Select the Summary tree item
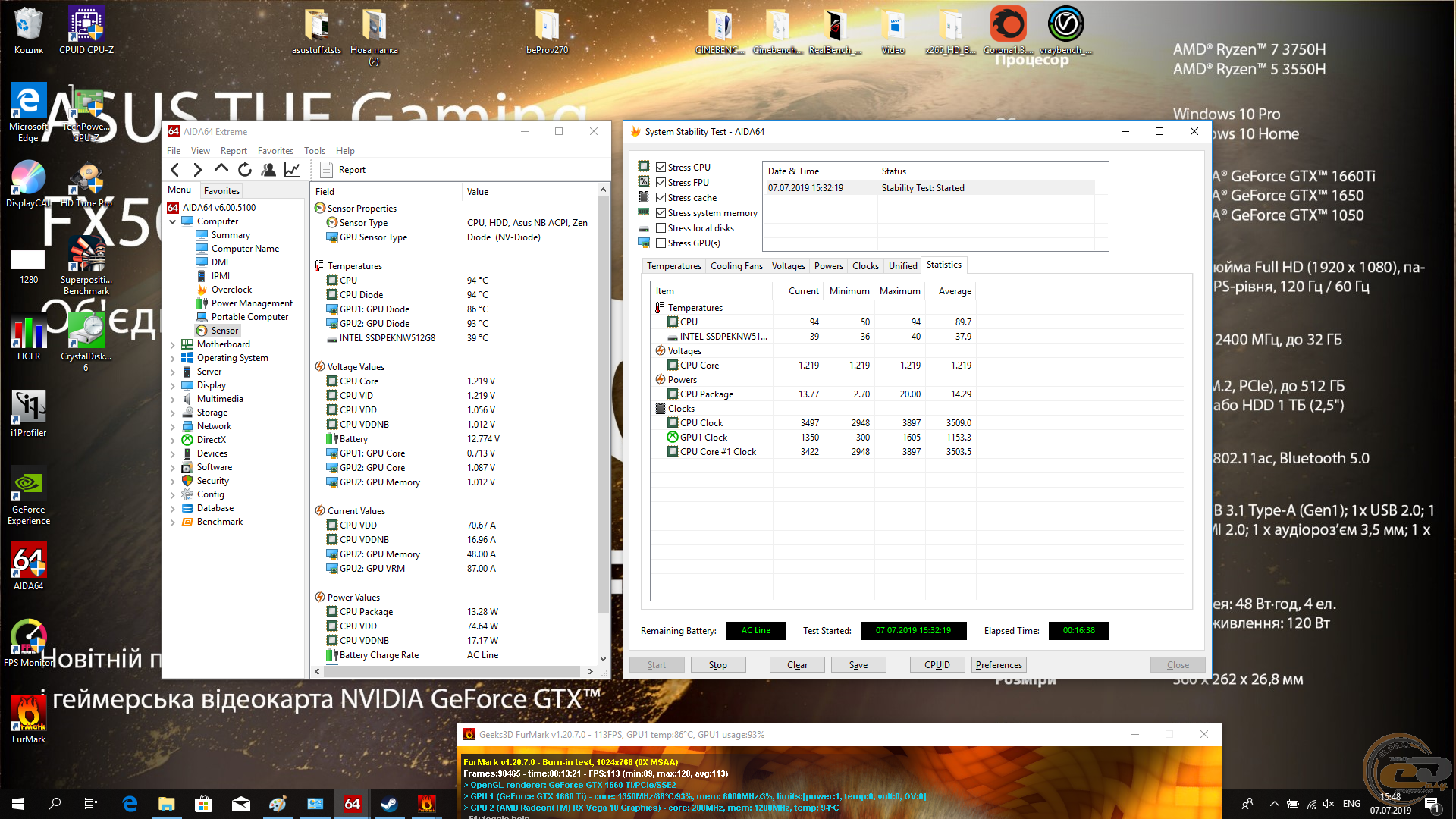Viewport: 1456px width, 819px height. click(231, 235)
